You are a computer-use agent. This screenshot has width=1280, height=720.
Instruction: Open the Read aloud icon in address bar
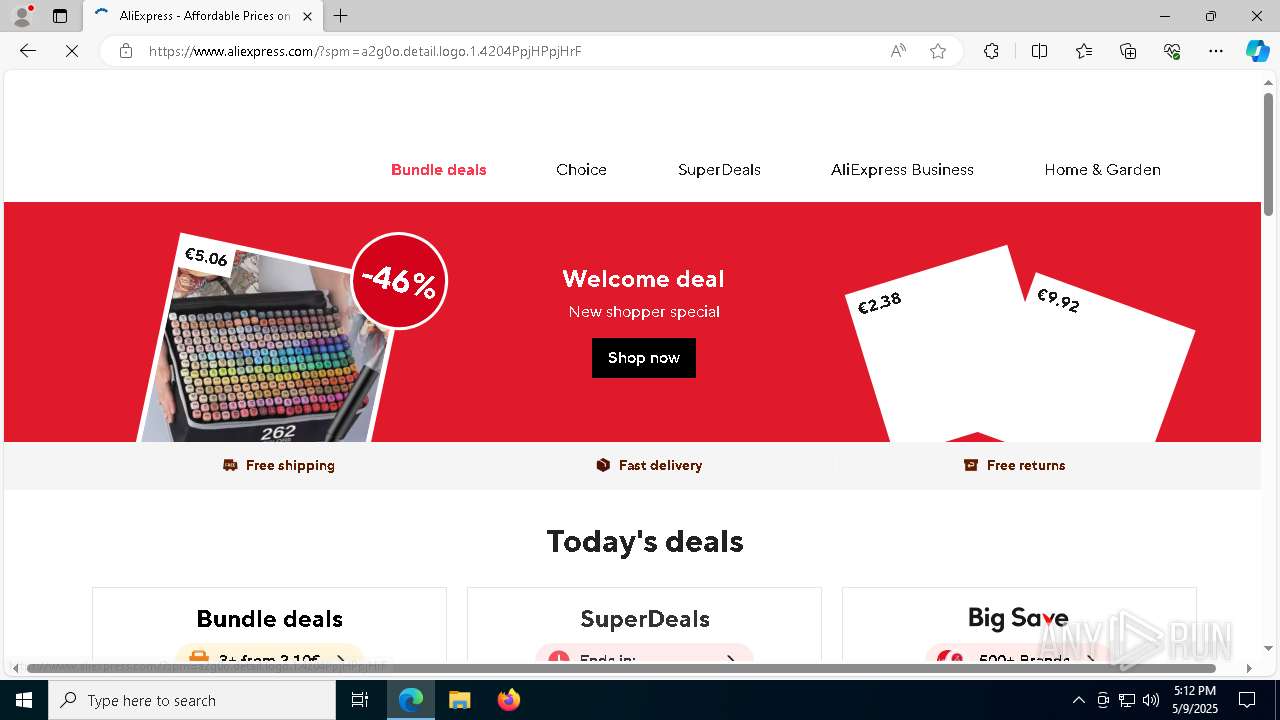898,51
